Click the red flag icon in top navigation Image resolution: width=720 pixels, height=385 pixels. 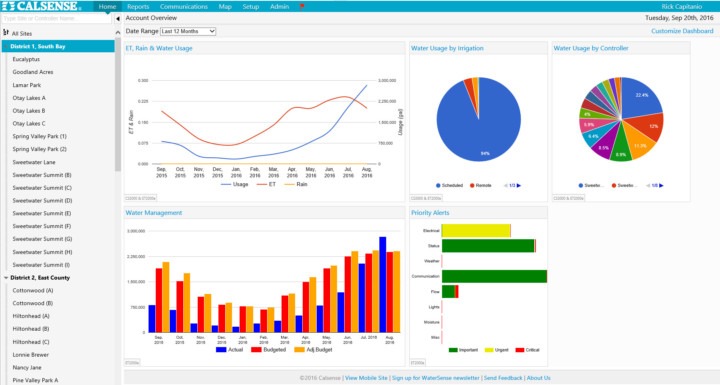pos(302,7)
